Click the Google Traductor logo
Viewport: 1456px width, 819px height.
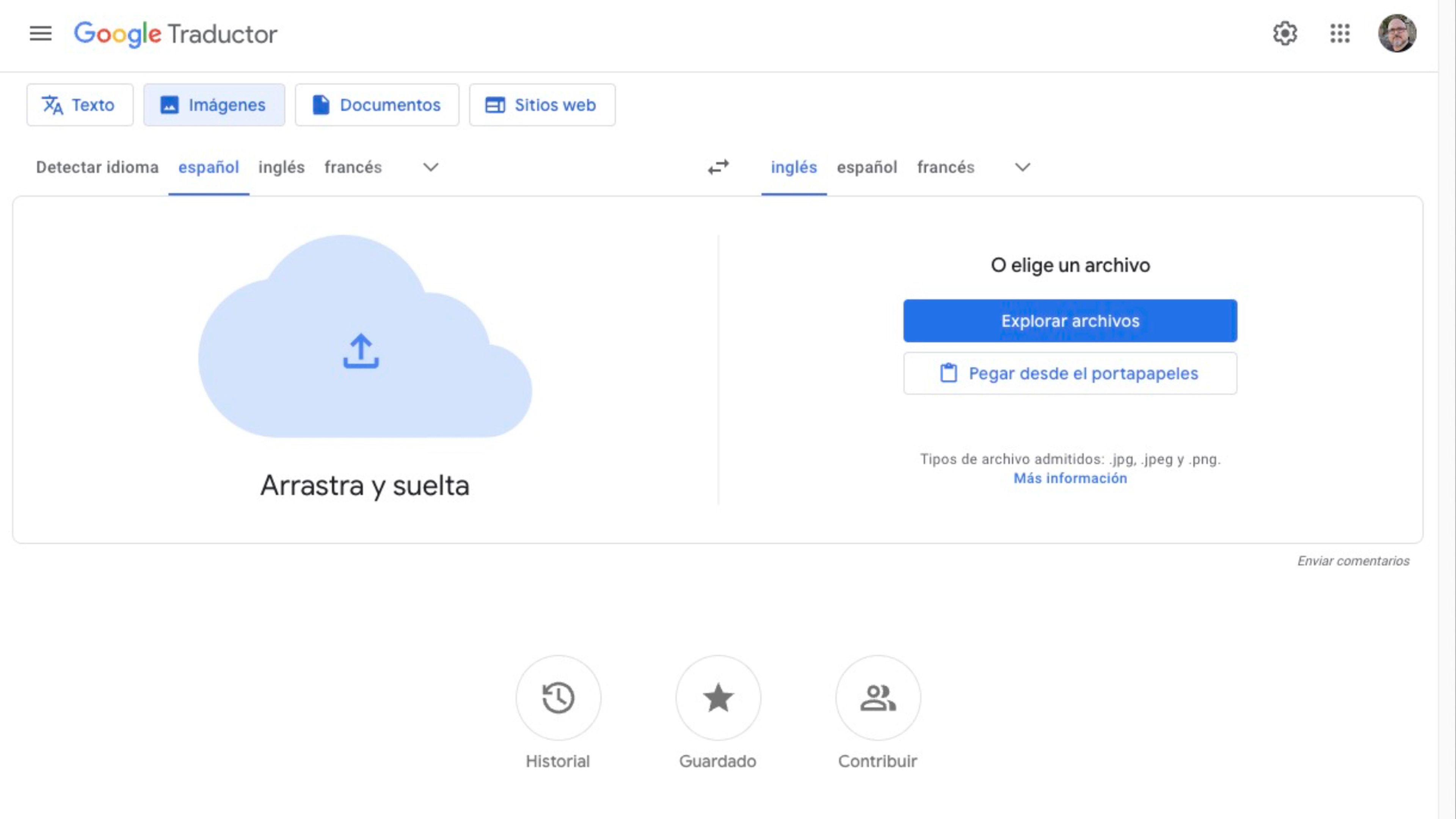(175, 34)
